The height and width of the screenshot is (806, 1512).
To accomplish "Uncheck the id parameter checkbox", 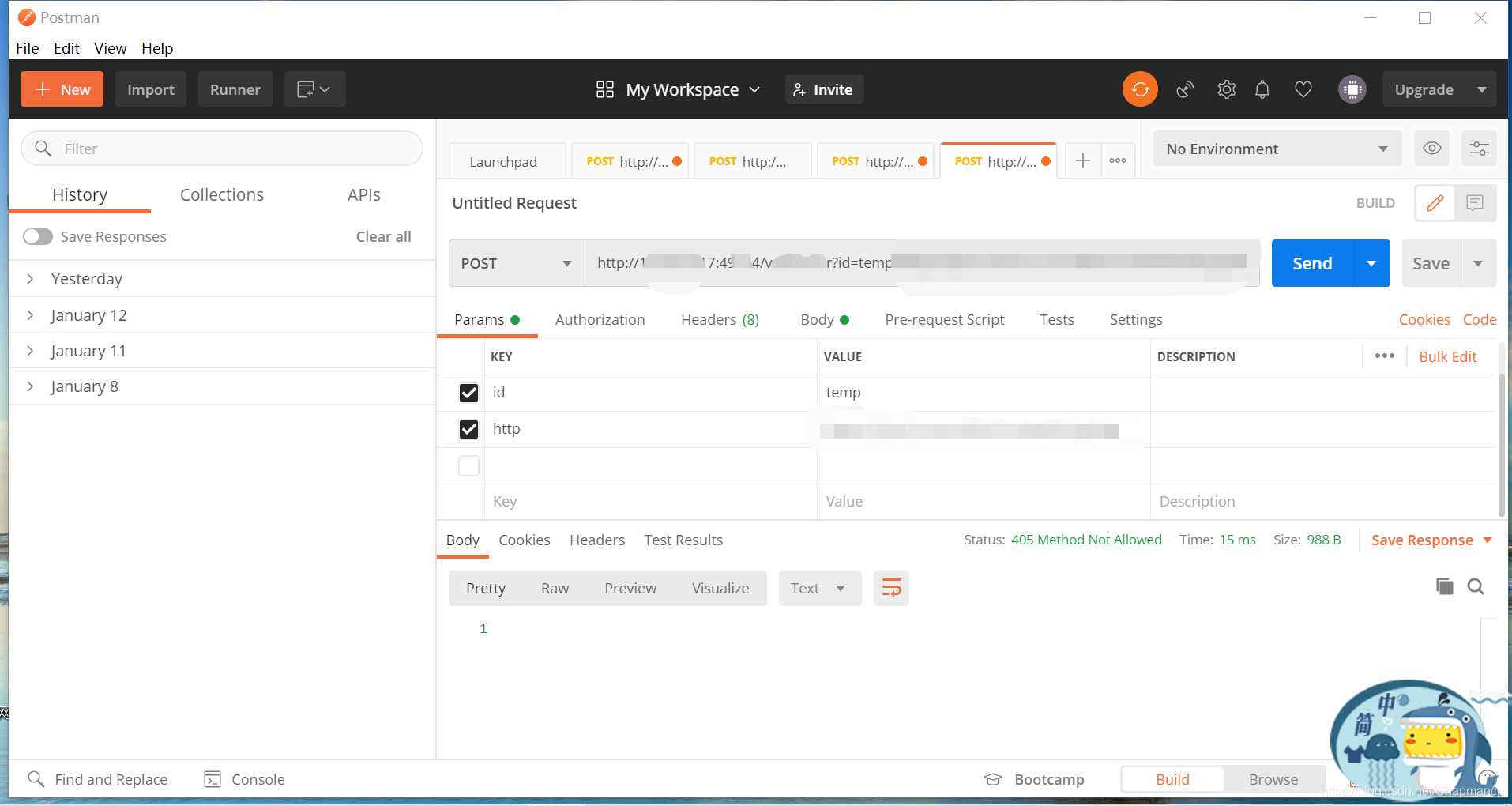I will click(468, 393).
